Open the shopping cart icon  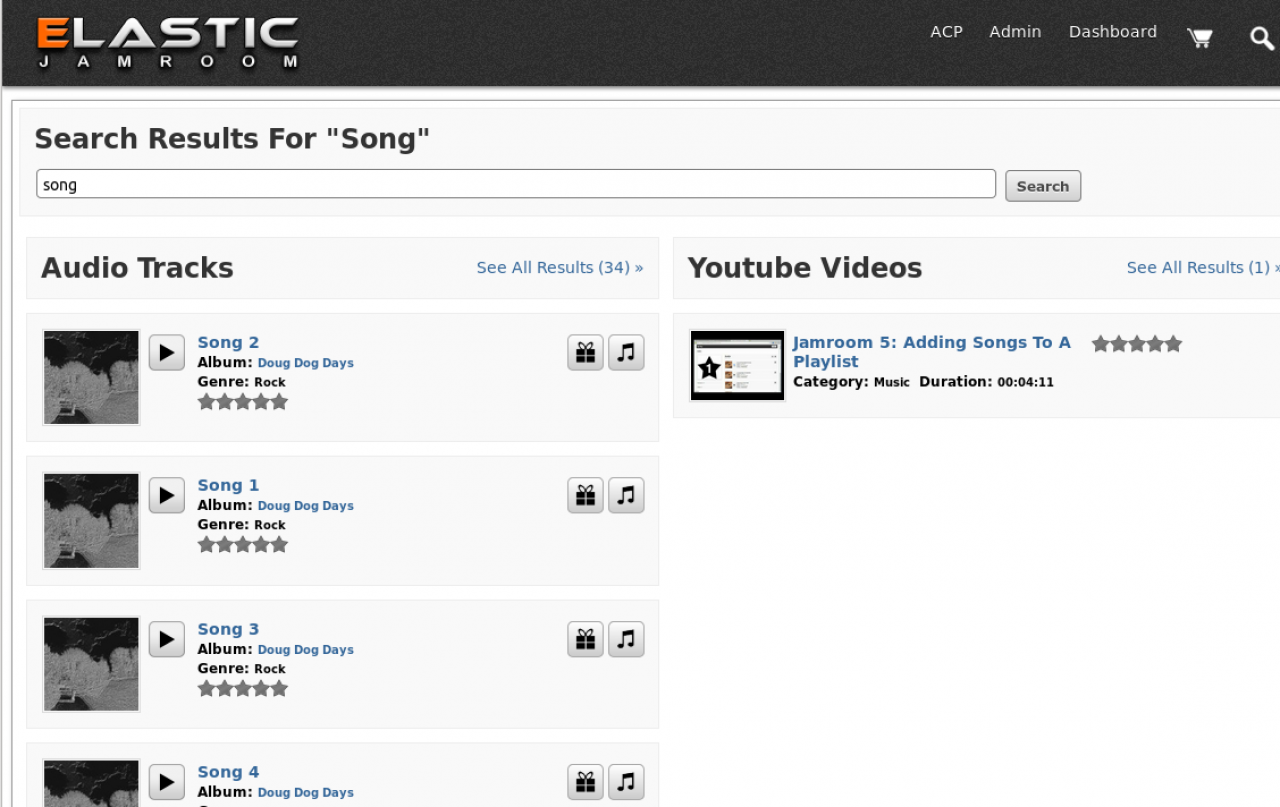(1199, 38)
